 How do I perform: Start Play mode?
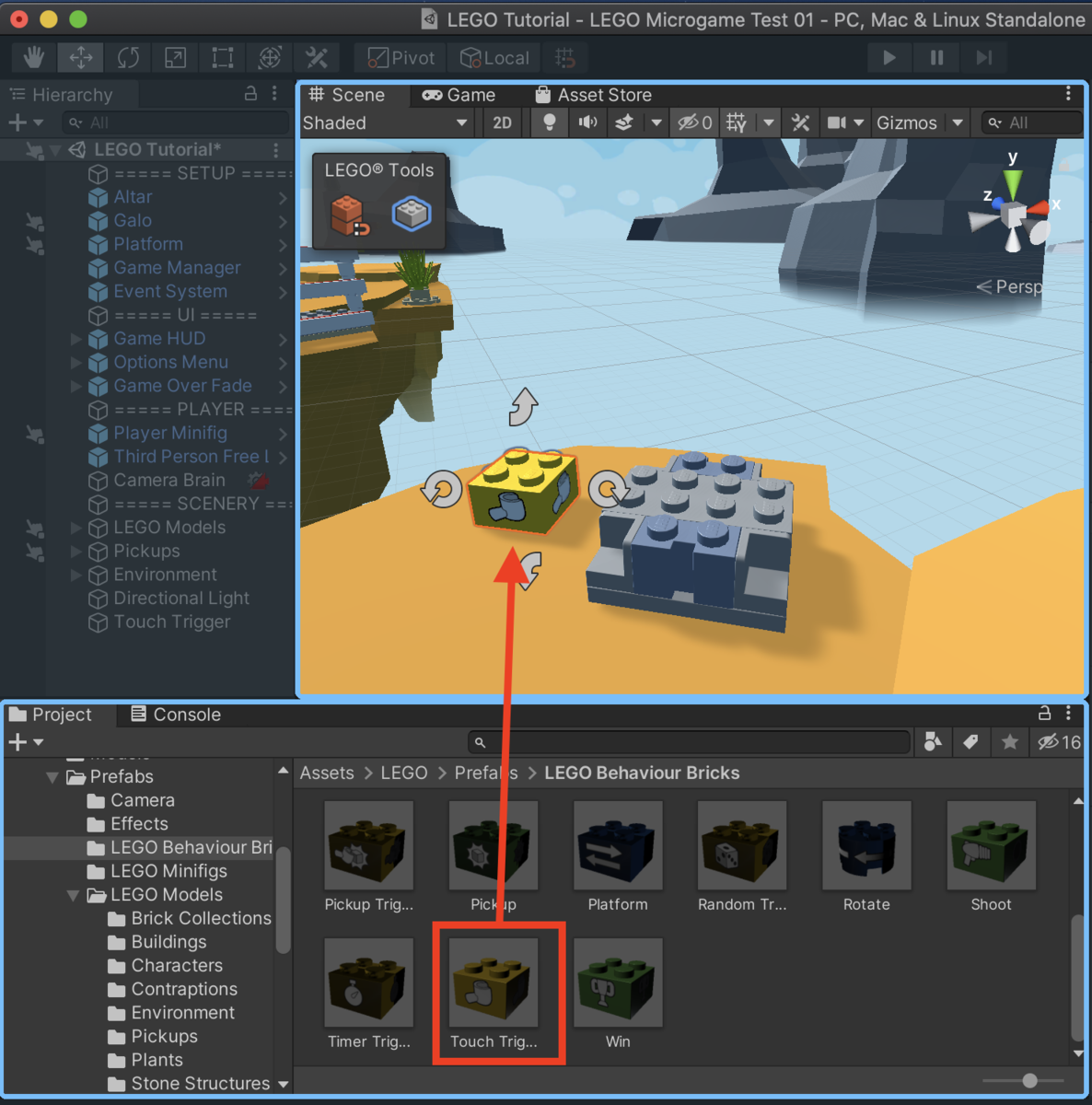tap(889, 58)
